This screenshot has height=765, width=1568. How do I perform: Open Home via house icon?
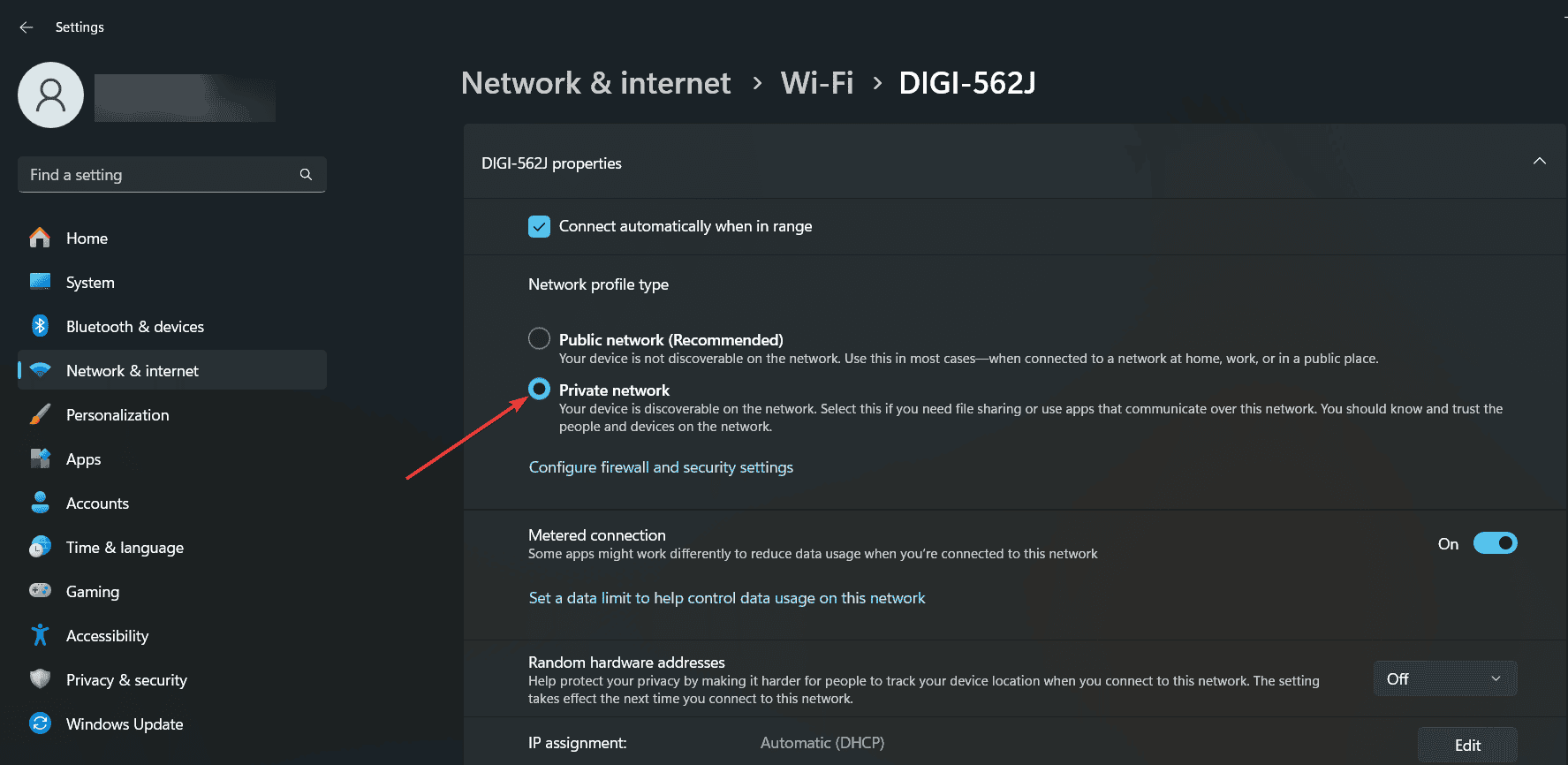pos(40,239)
